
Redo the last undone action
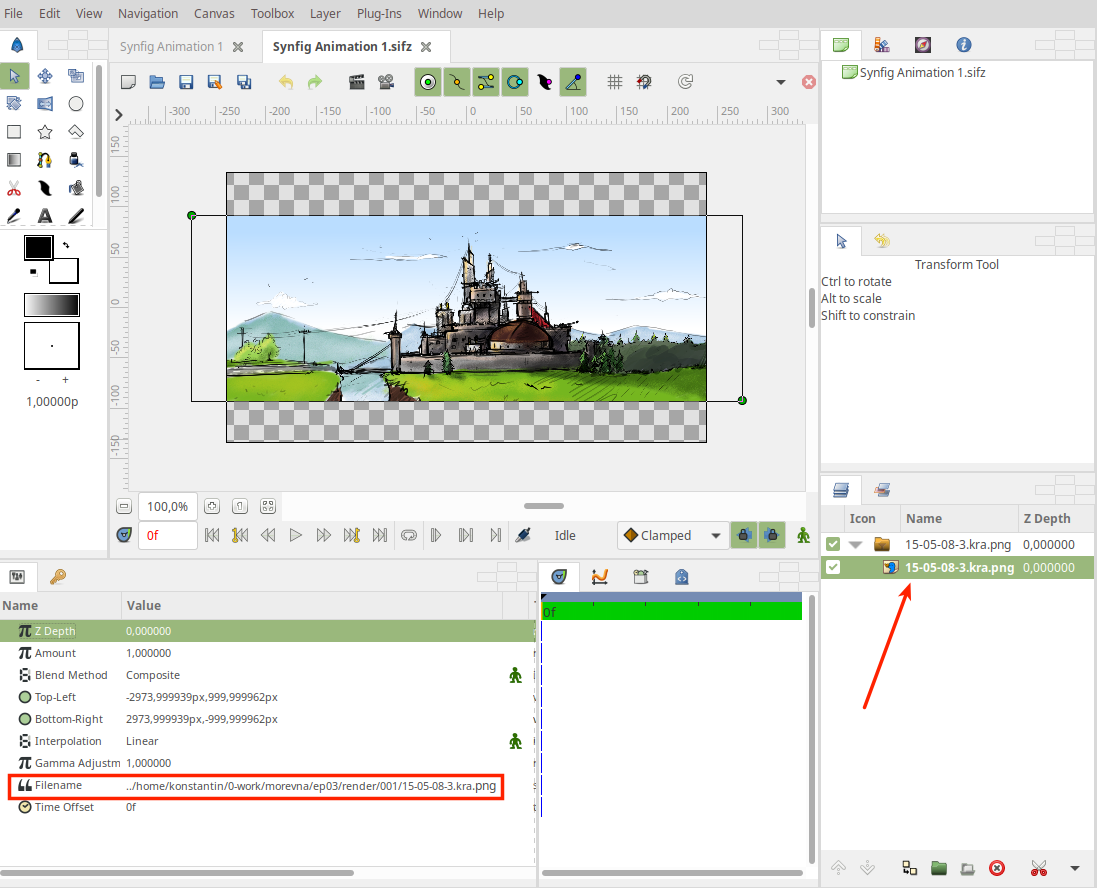pyautogui.click(x=315, y=82)
